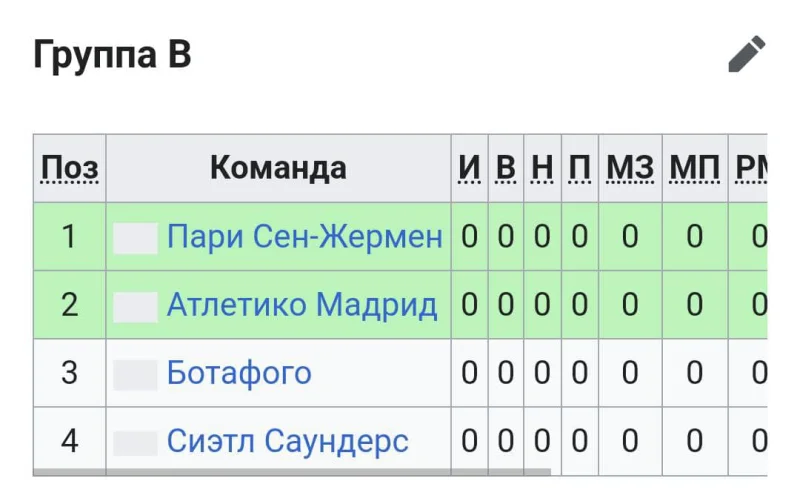Click the edit pencil icon
The height and width of the screenshot is (504, 800).
coord(746,54)
